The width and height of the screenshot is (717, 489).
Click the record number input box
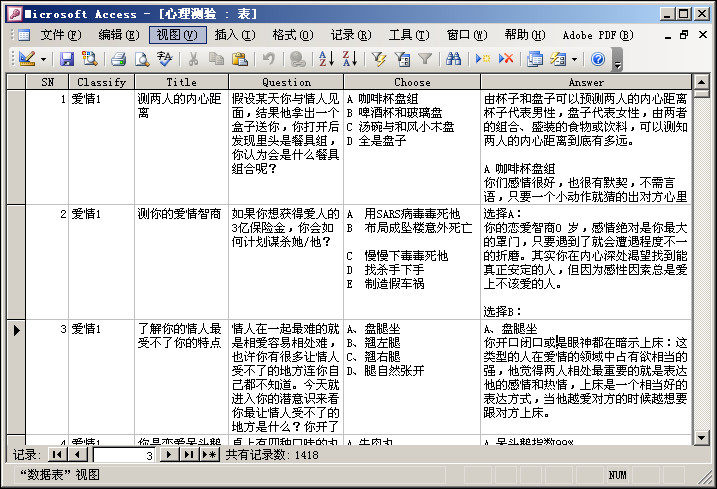pos(124,455)
